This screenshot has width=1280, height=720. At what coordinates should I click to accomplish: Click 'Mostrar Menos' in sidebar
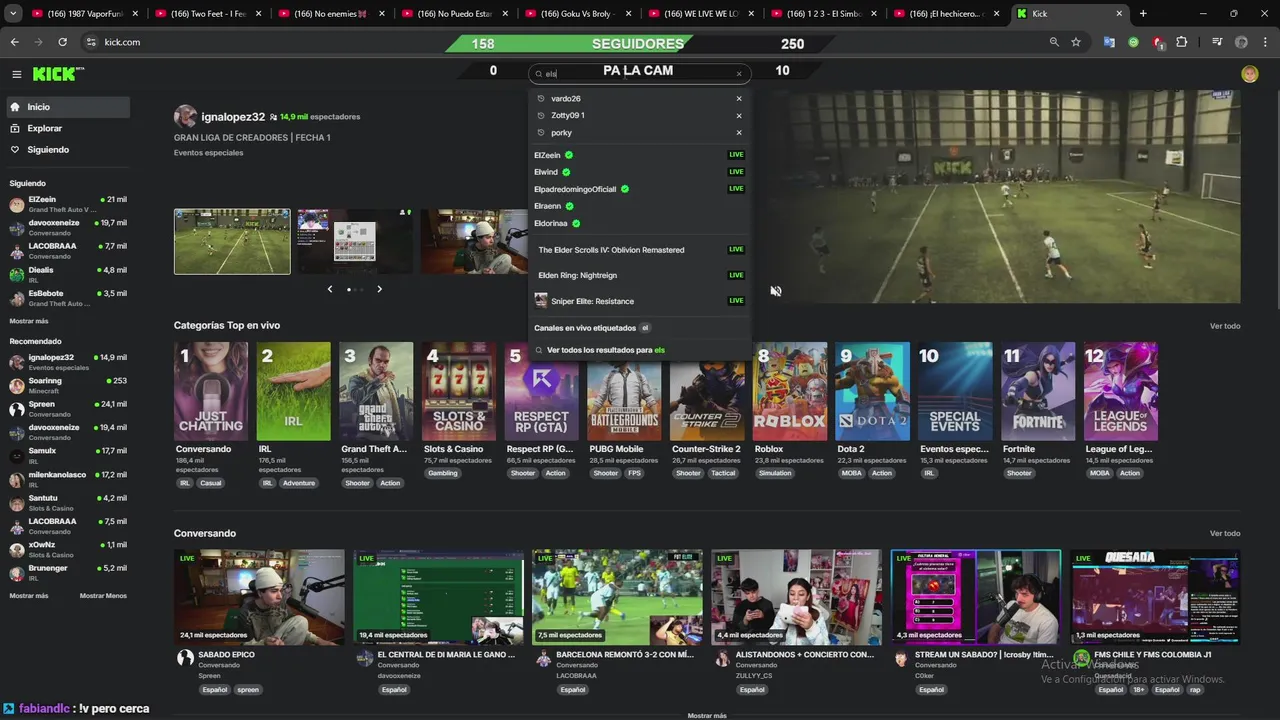[x=103, y=595]
